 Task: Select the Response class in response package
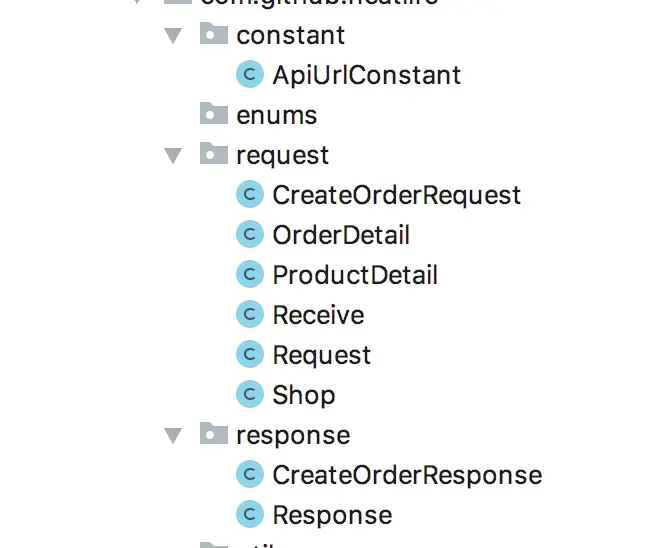332,515
